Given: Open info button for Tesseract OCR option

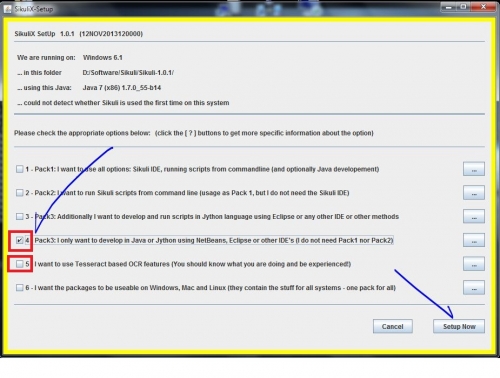Looking at the screenshot, I should 474,264.
